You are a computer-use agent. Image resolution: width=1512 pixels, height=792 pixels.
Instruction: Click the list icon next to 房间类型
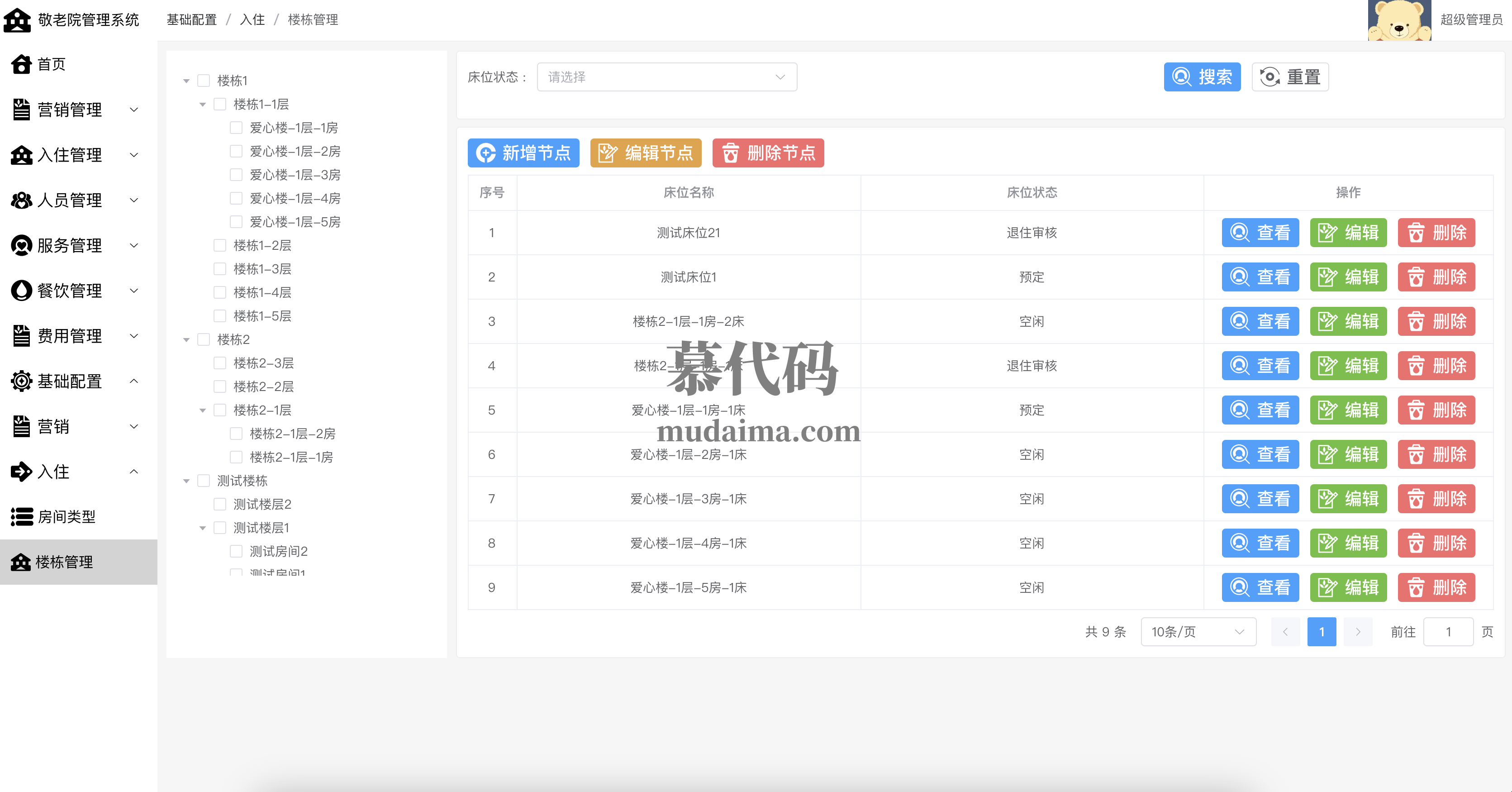pos(21,517)
